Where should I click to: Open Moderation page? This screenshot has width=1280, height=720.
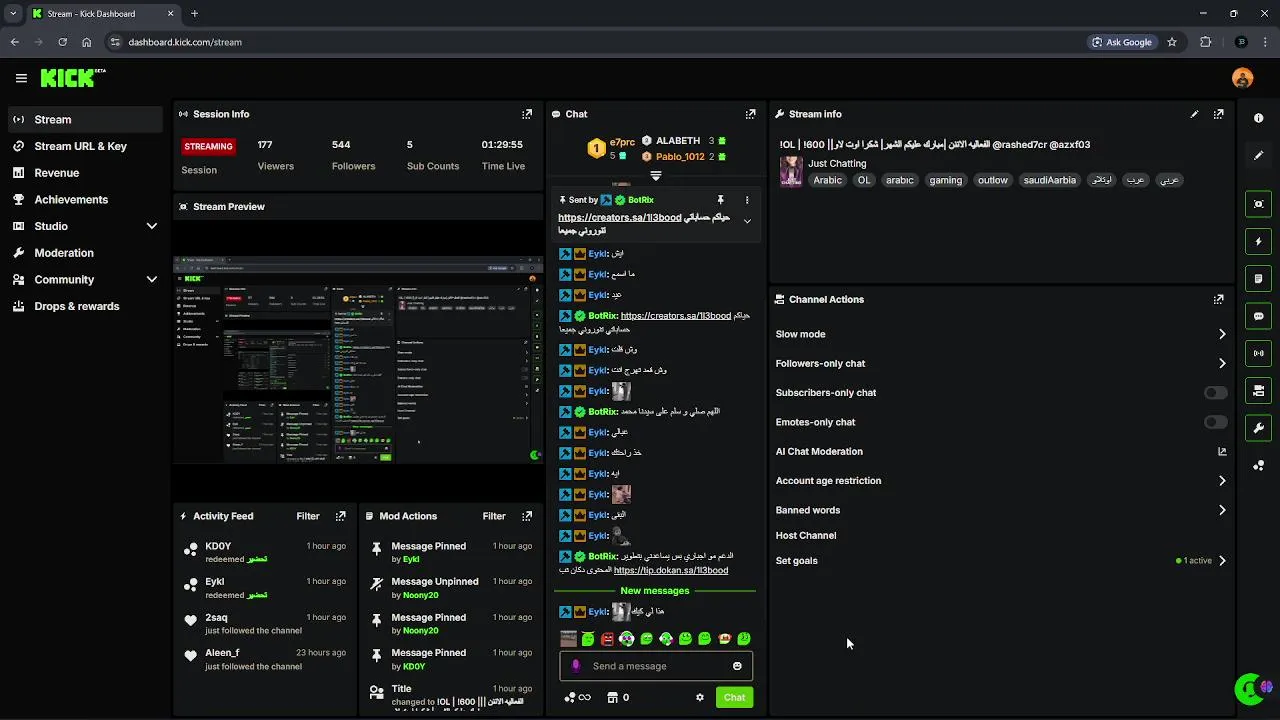(x=84, y=253)
